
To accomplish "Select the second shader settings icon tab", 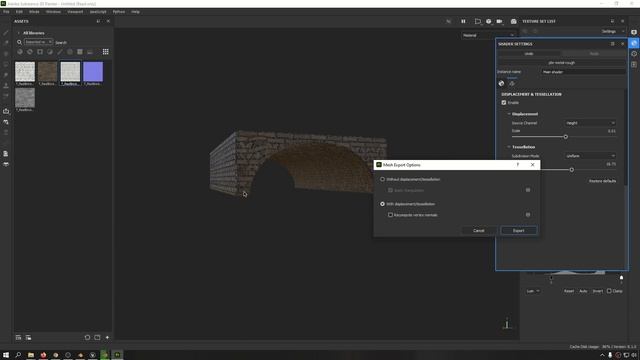I will pyautogui.click(x=512, y=83).
